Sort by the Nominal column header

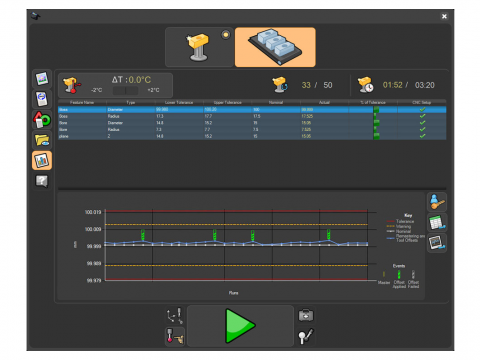pyautogui.click(x=276, y=102)
